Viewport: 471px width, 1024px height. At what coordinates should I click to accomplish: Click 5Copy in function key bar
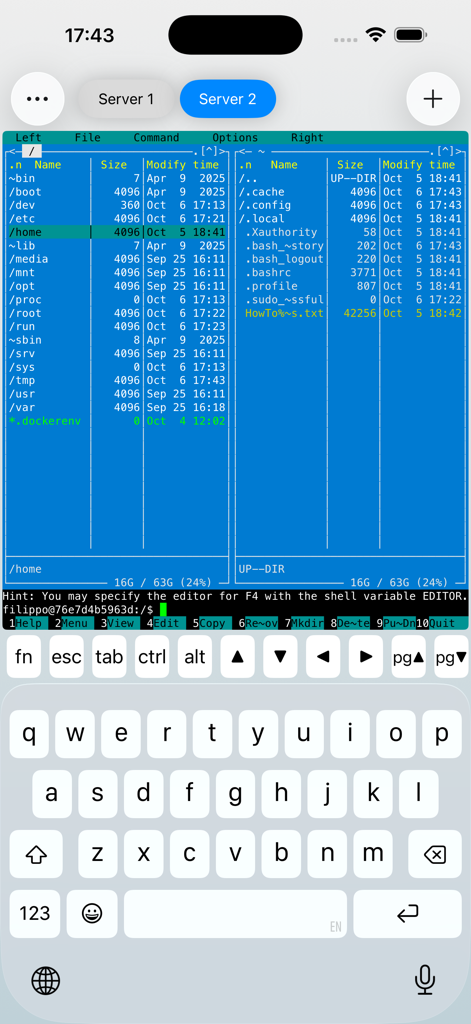[x=209, y=623]
